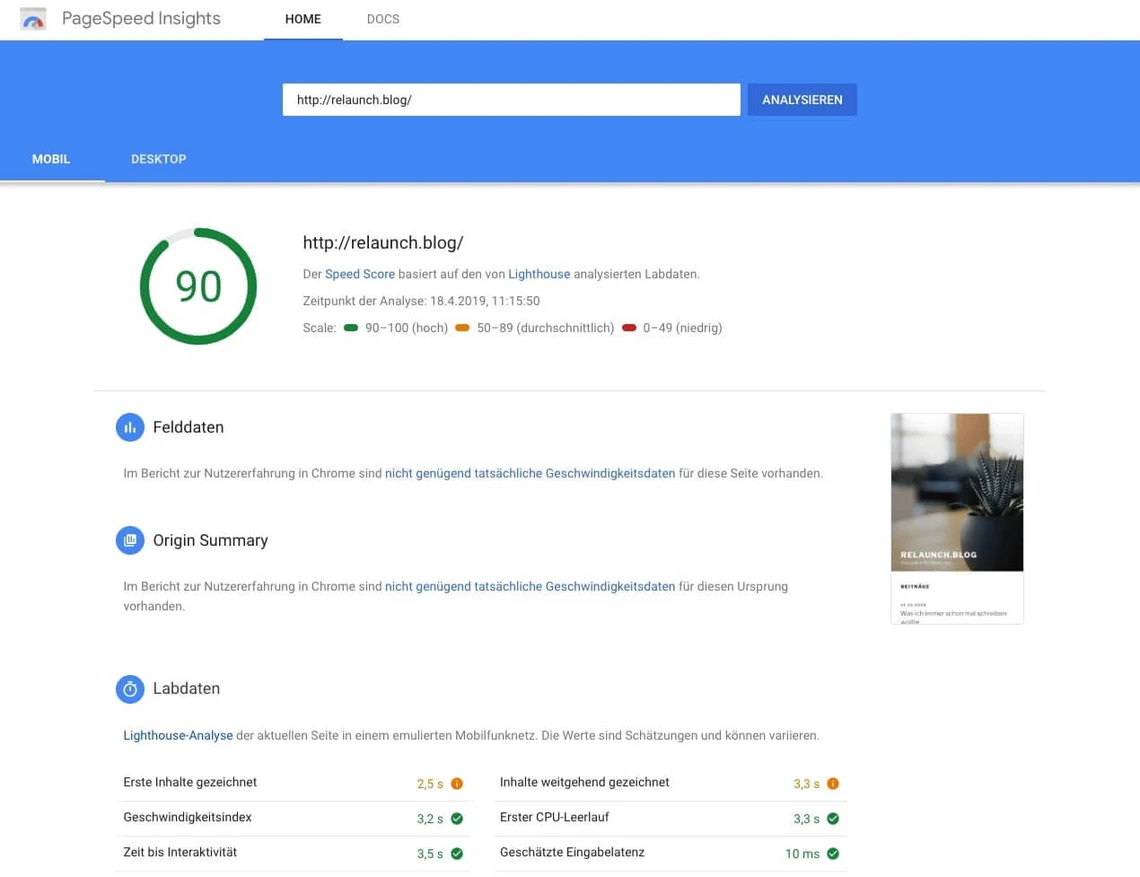Click the Origin Summary document icon
The image size is (1140, 877).
[x=130, y=540]
